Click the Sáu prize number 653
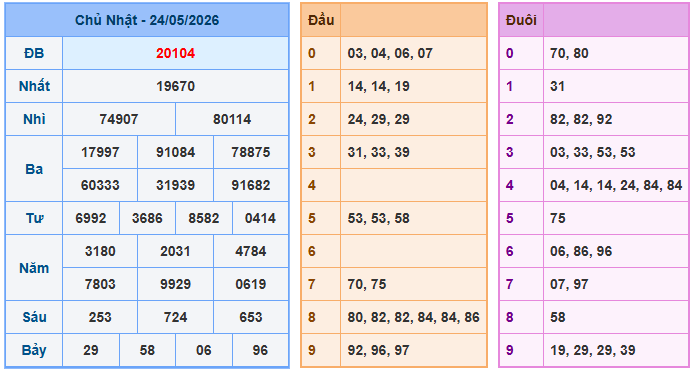Screen dimensions: 694x374 (x=251, y=317)
